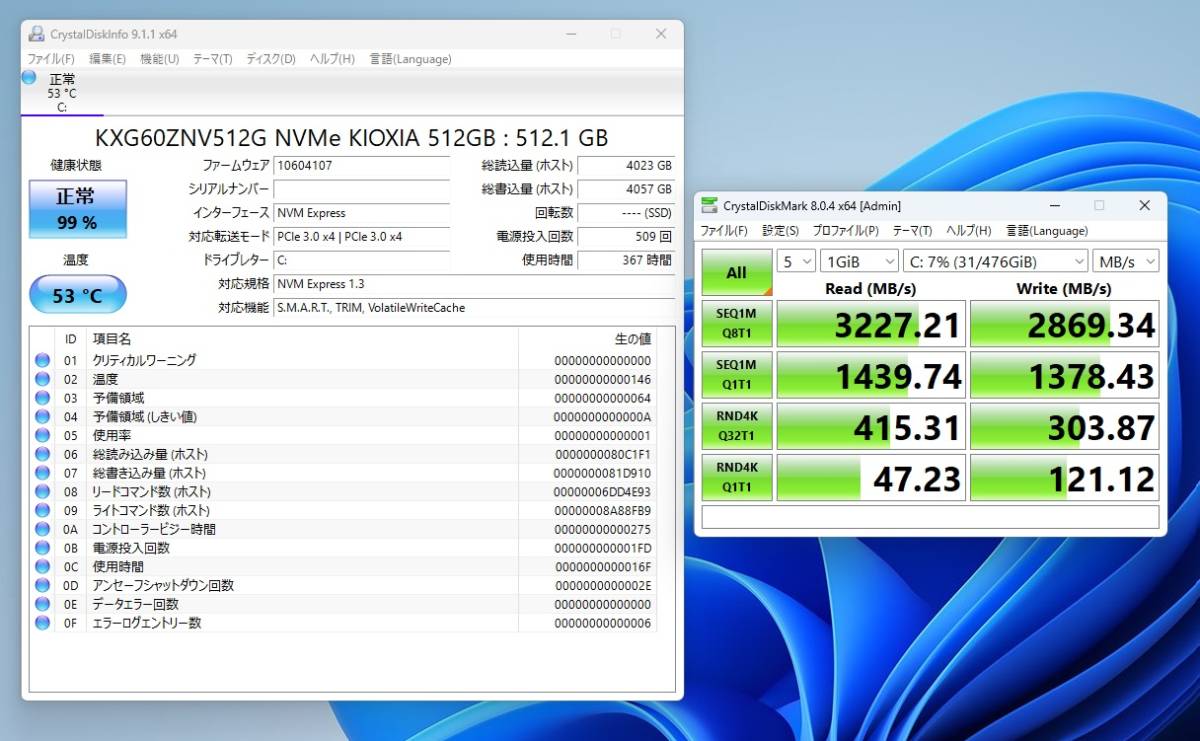Click status orb for ID 07 row
This screenshot has height=741, width=1200.
42,473
